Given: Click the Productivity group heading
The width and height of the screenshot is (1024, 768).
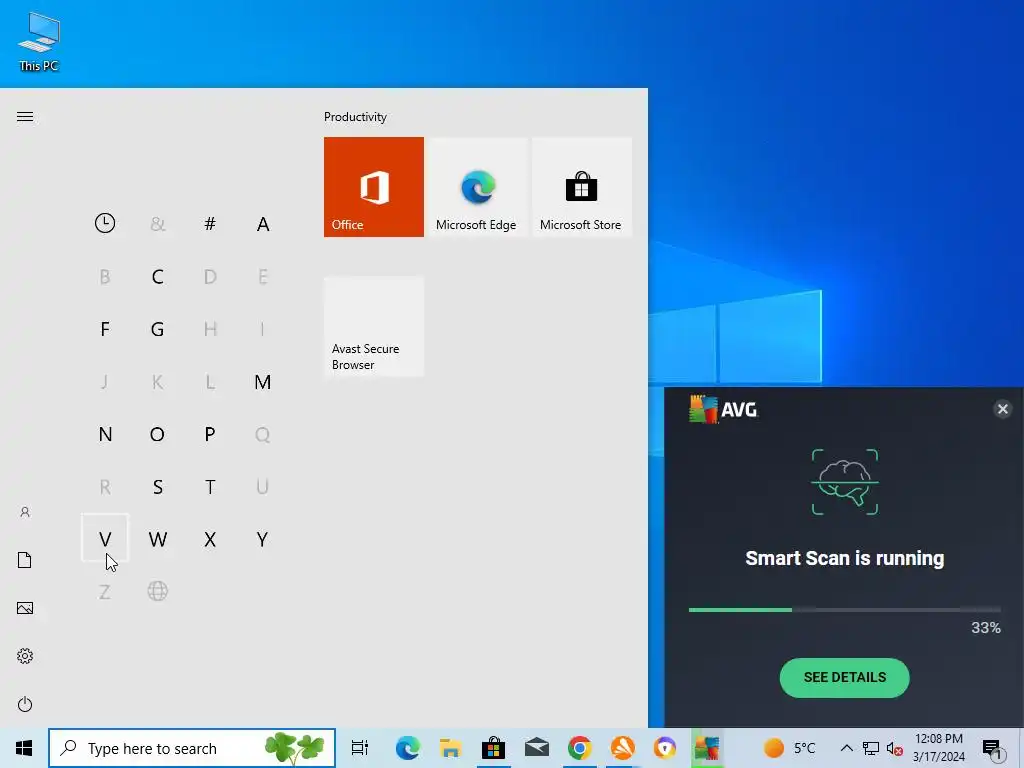Looking at the screenshot, I should [x=355, y=117].
